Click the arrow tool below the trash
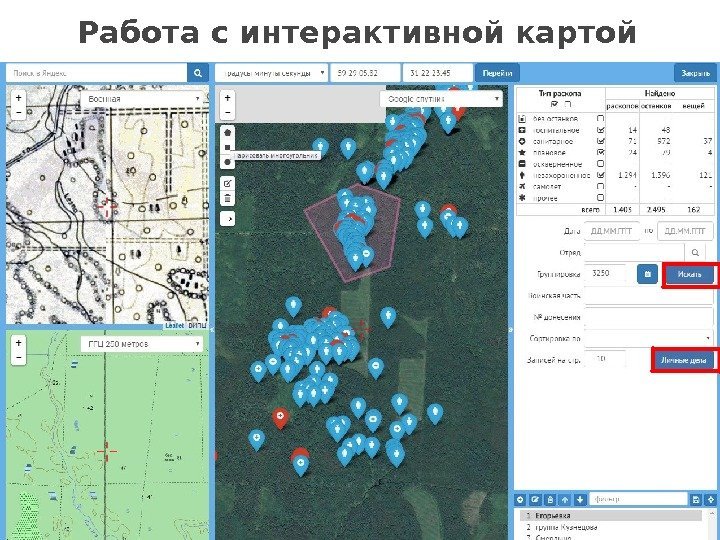 click(228, 219)
